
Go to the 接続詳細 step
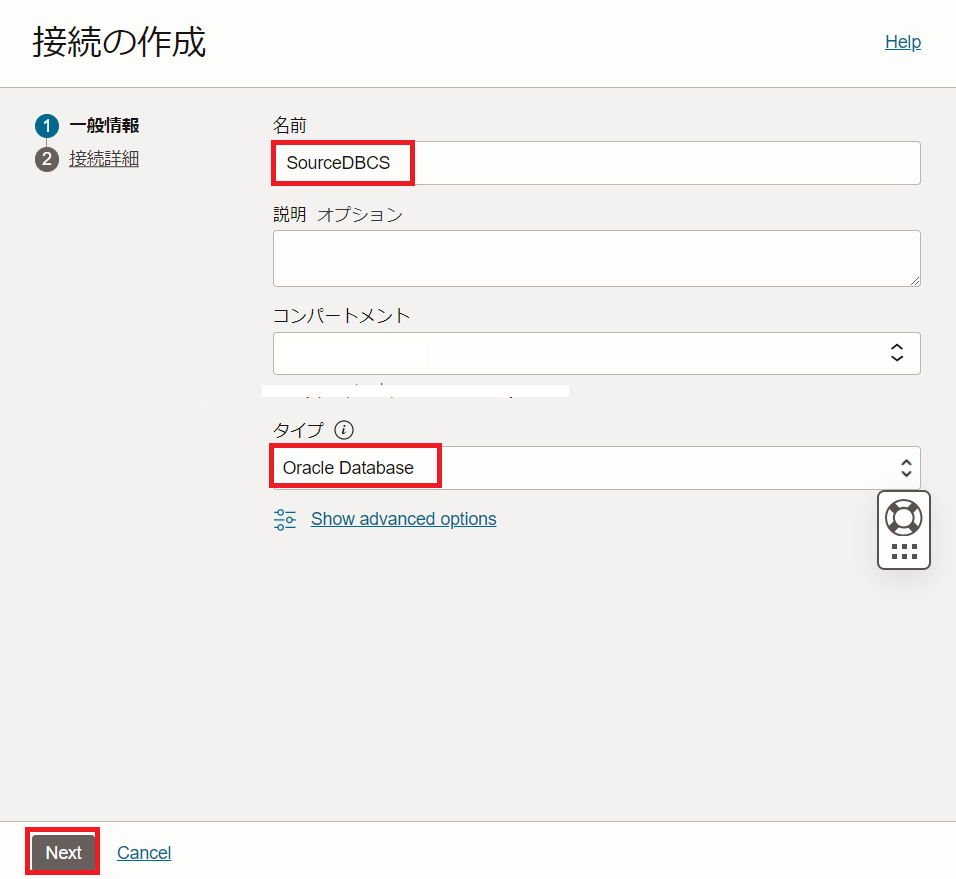tap(104, 159)
